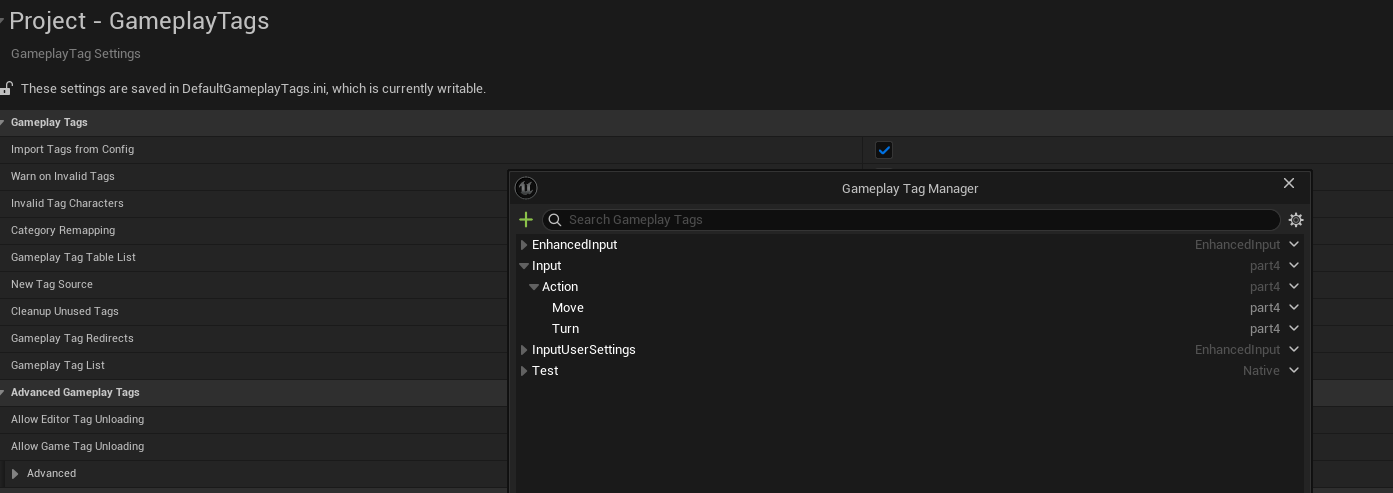The height and width of the screenshot is (493, 1393).
Task: Open the options dropdown for the Action row
Action: [1294, 286]
